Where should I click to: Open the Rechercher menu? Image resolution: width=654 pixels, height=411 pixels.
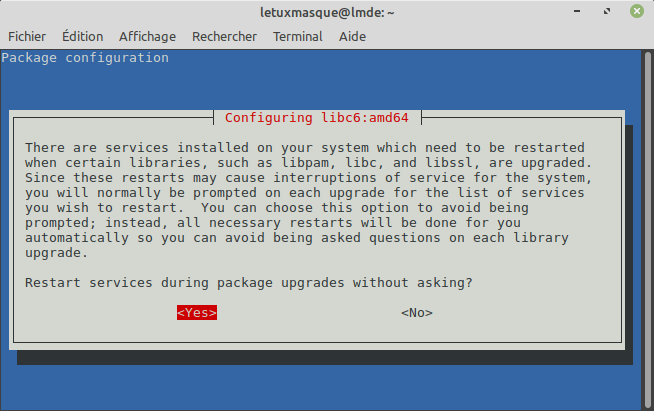[x=224, y=36]
